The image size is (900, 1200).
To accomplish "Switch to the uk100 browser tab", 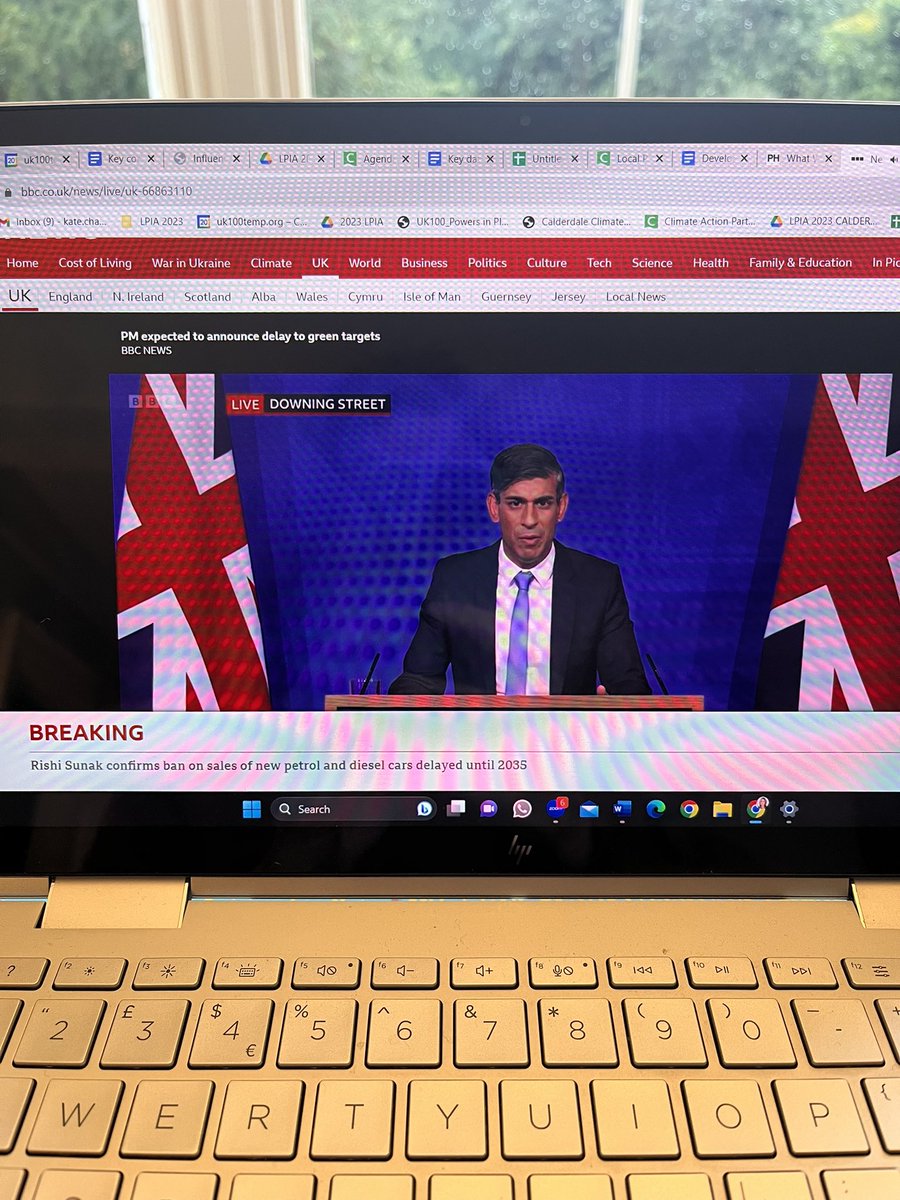I will 38,158.
